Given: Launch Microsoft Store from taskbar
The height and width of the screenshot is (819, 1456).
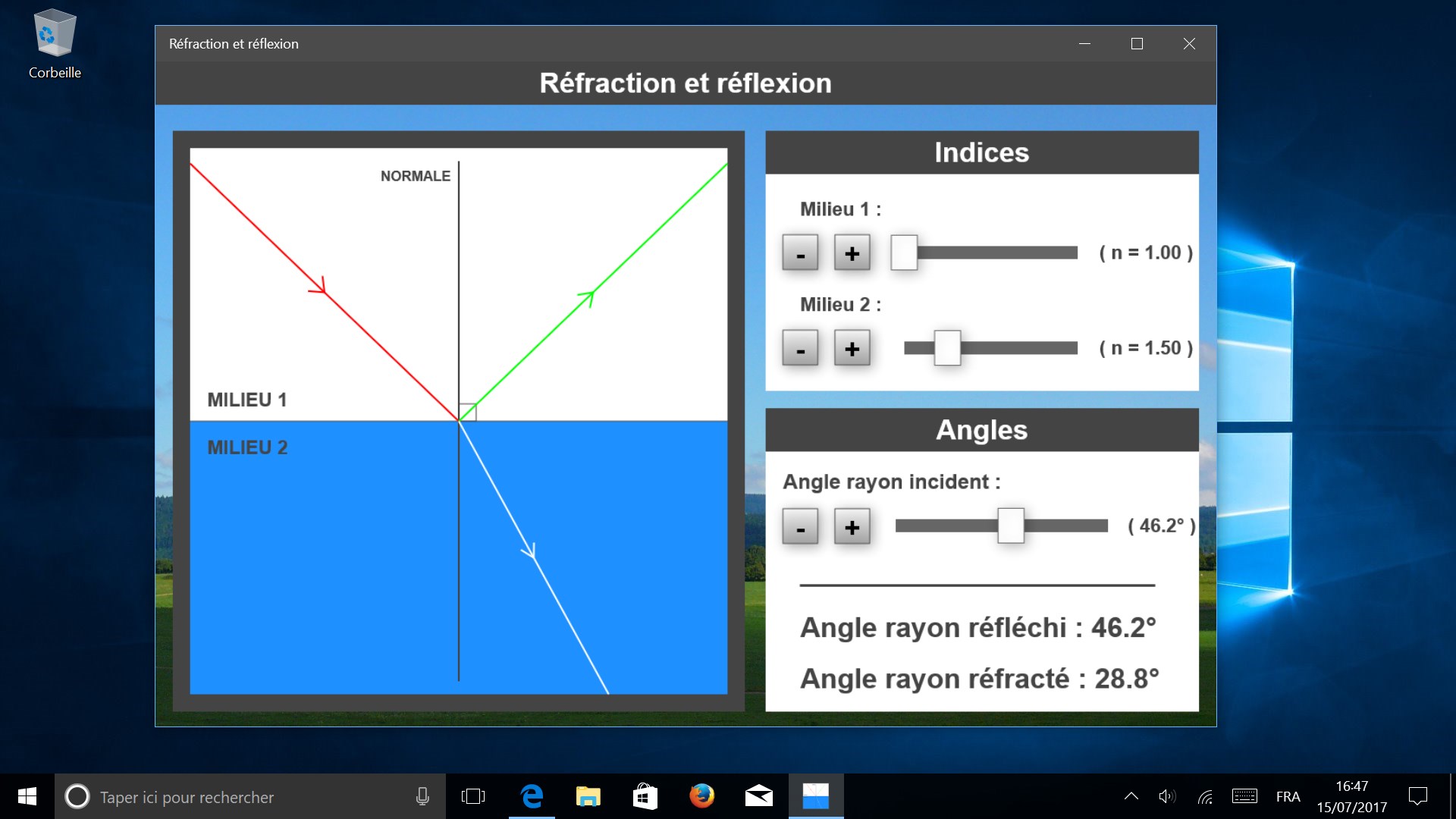Looking at the screenshot, I should [x=645, y=796].
